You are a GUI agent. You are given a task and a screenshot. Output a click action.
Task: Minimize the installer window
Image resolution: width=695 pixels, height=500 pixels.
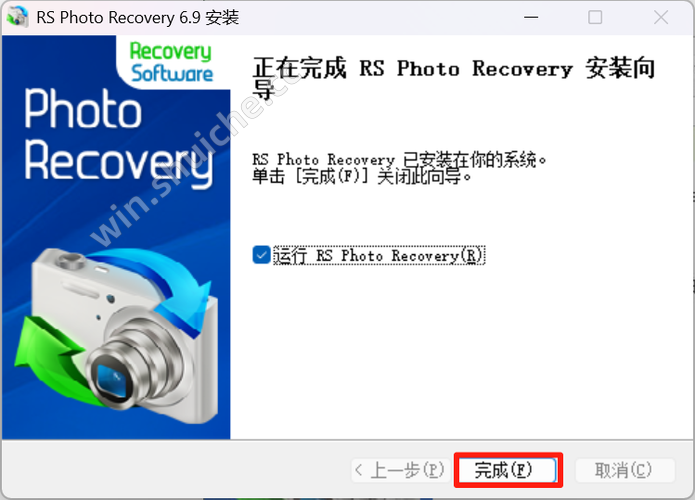531,17
